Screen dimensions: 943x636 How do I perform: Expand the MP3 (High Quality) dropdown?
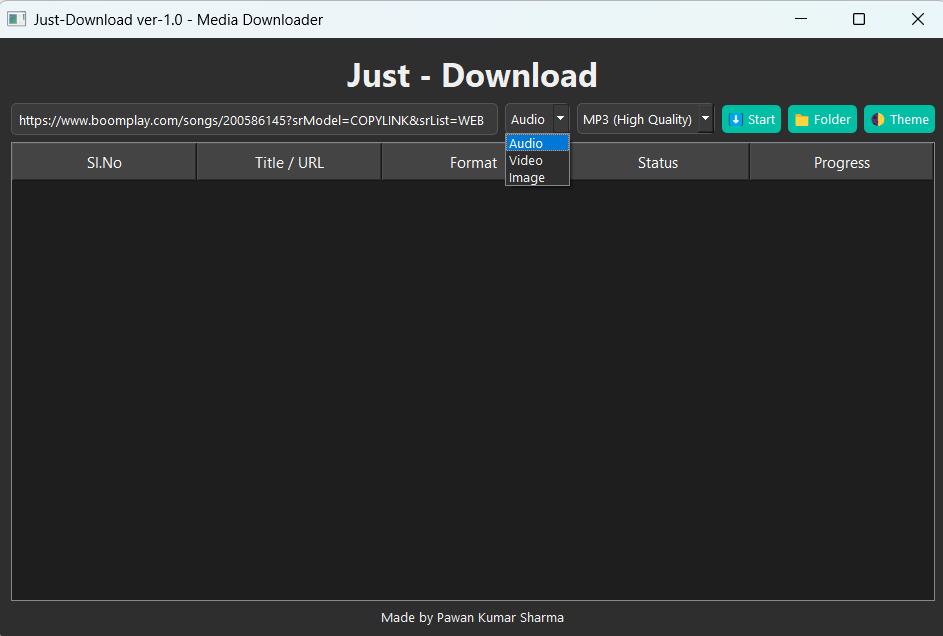click(705, 119)
